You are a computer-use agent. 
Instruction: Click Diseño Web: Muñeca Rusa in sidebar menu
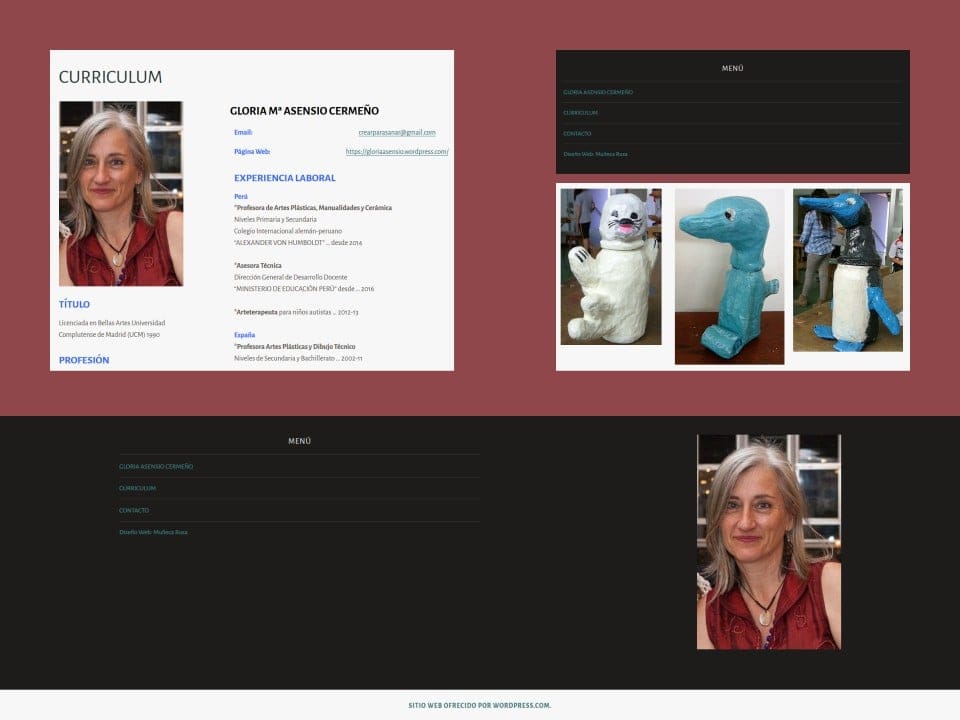tap(595, 154)
